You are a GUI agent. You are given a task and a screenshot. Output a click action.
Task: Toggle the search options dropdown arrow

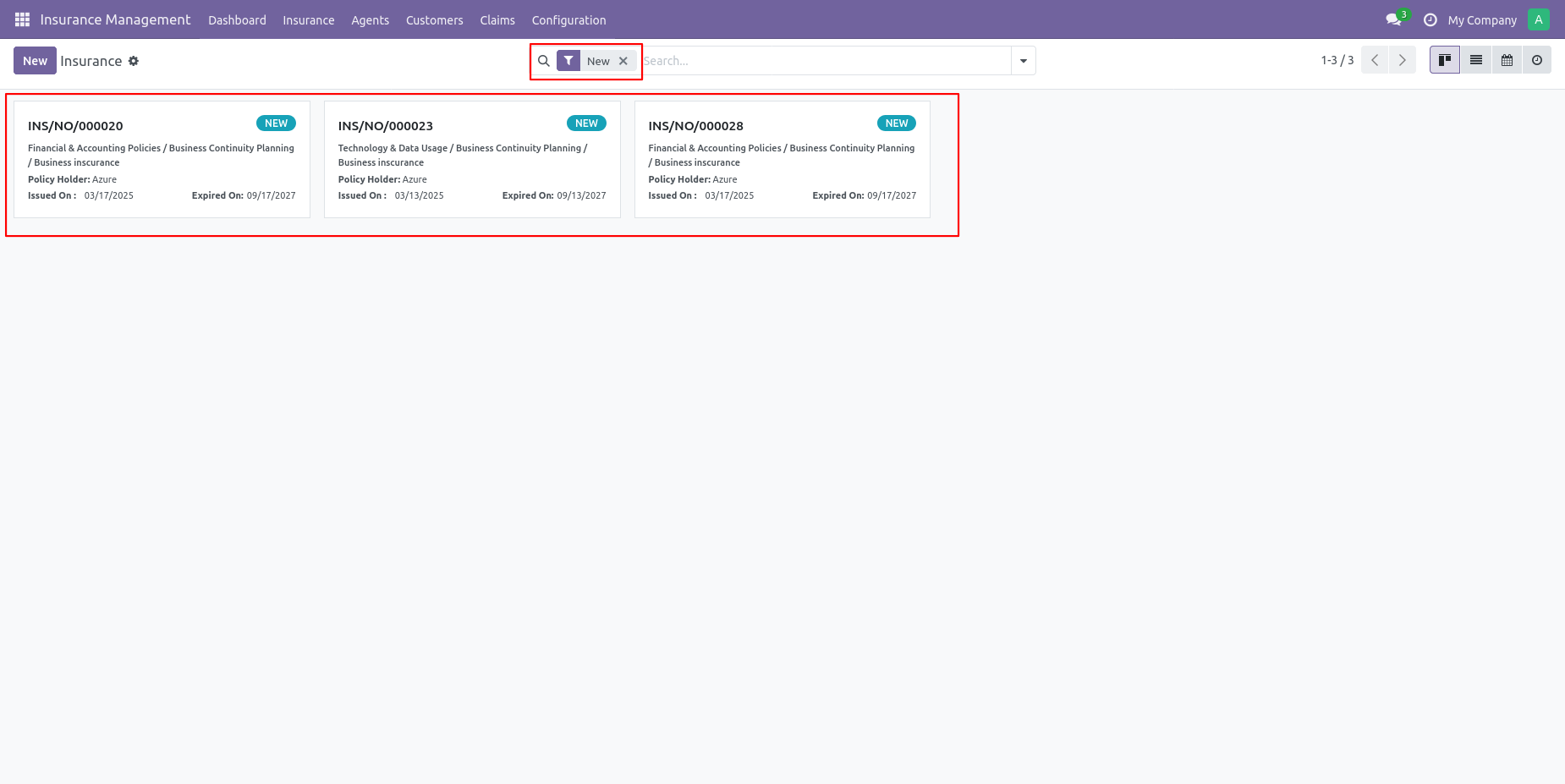[x=1024, y=61]
